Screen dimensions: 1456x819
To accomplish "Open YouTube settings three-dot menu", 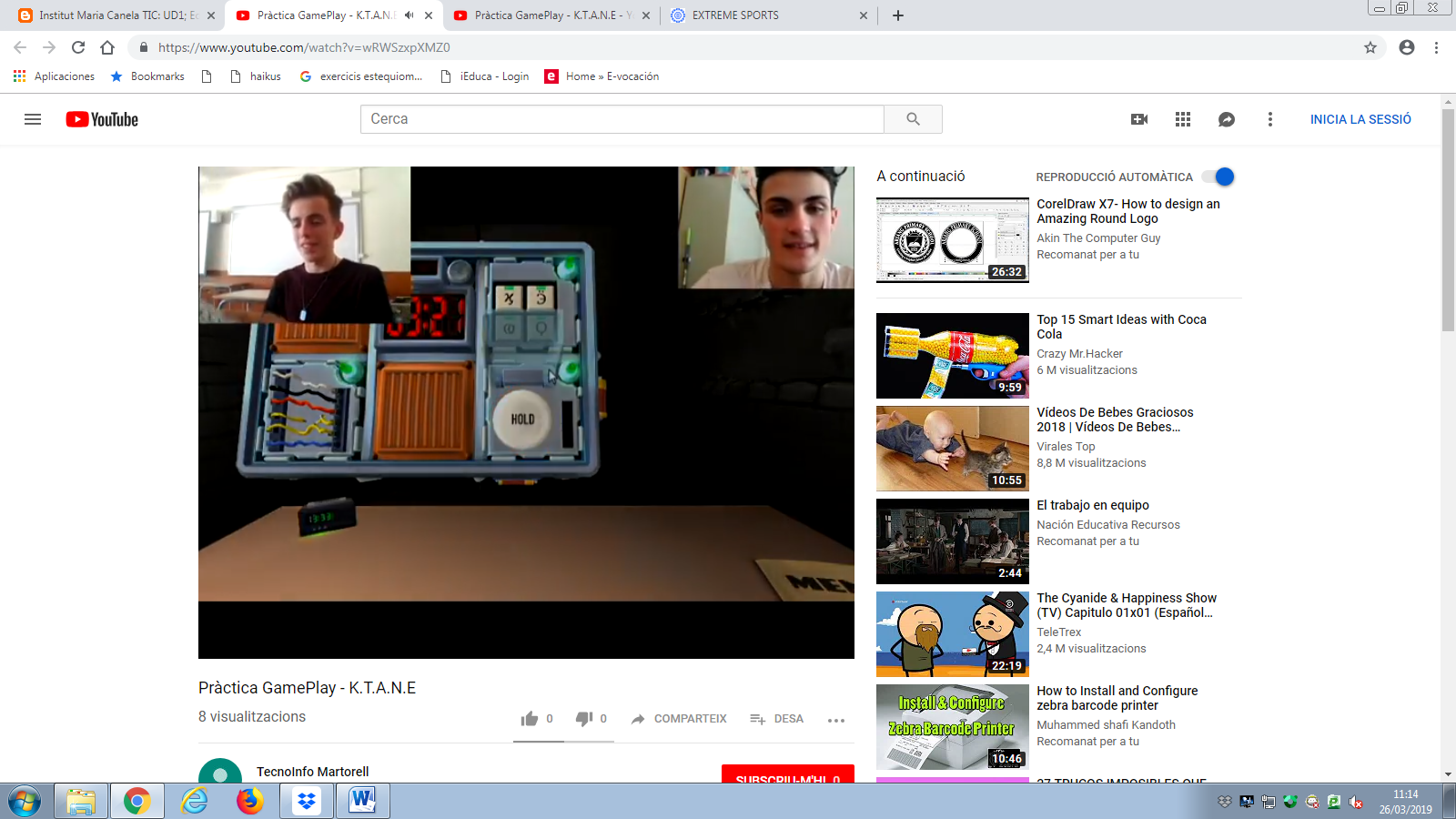I will (x=1269, y=119).
